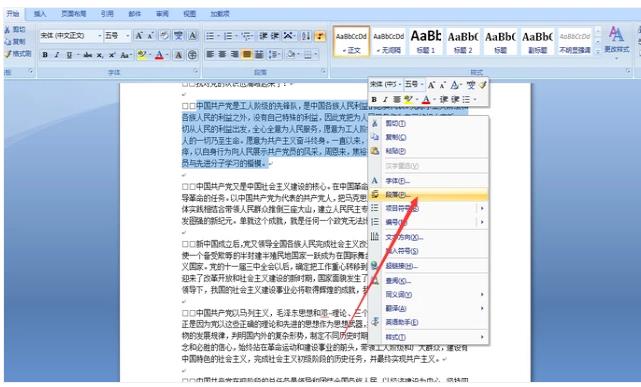Screen dimensions: 641x387
Task: Apply the Heading 2 style thumbnail
Action: (x=463, y=41)
